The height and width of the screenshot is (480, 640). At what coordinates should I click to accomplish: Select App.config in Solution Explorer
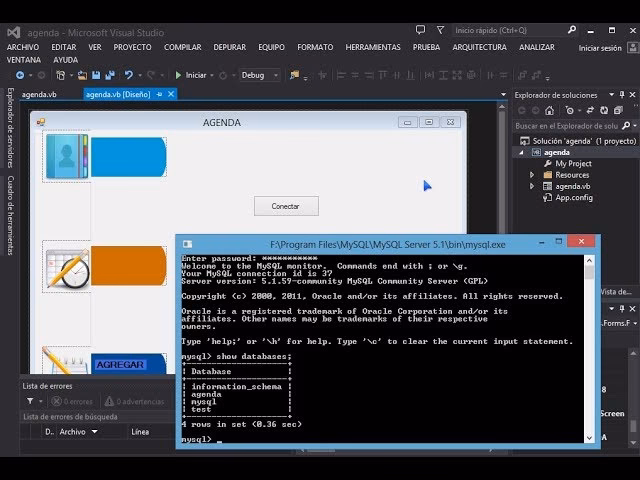(x=573, y=198)
